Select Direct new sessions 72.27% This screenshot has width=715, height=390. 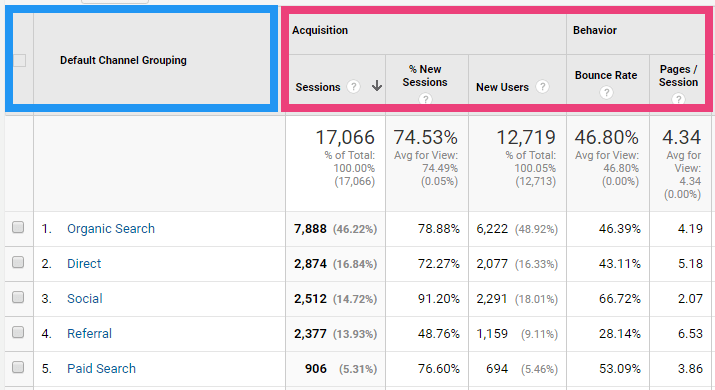tap(439, 264)
